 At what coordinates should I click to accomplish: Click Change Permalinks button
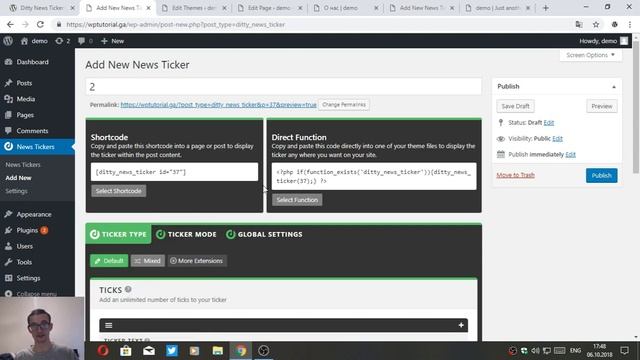click(x=344, y=105)
